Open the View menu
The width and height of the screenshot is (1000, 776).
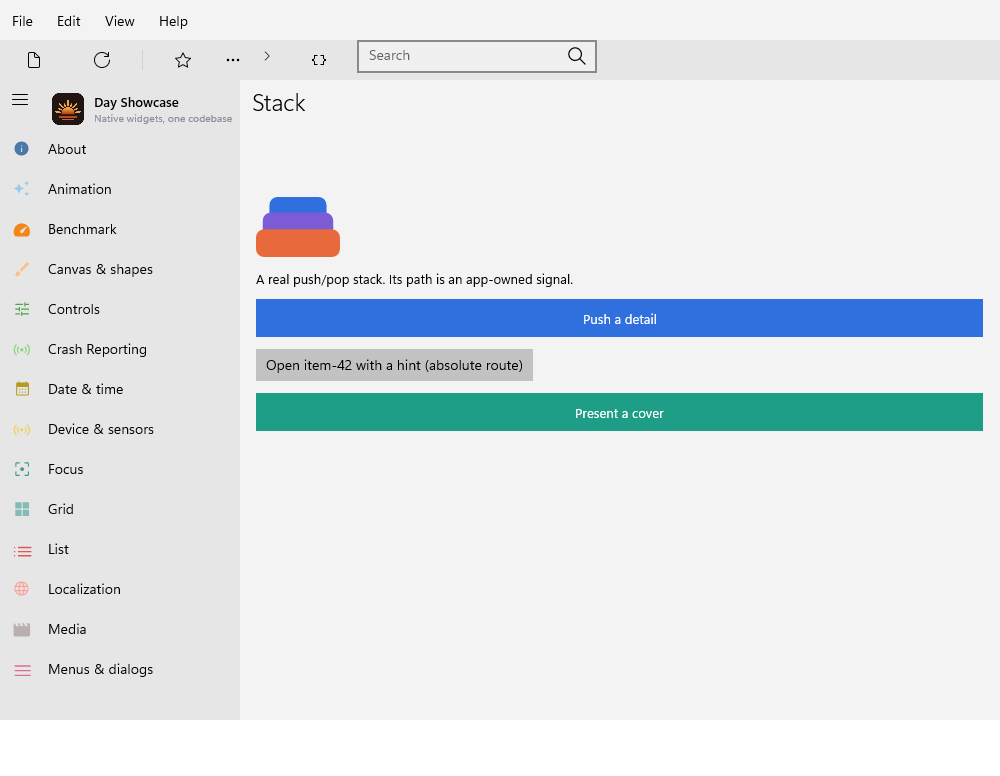point(119,21)
